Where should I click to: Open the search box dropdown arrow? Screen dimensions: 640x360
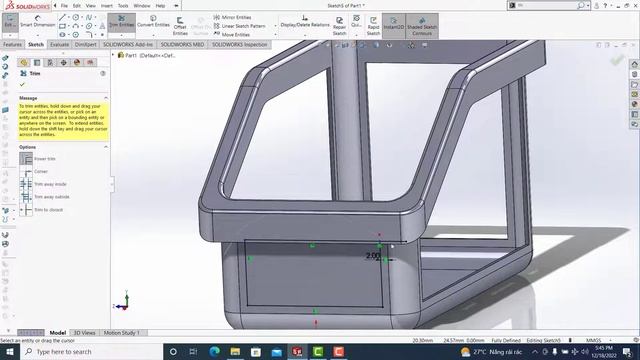pyautogui.click(x=588, y=6)
